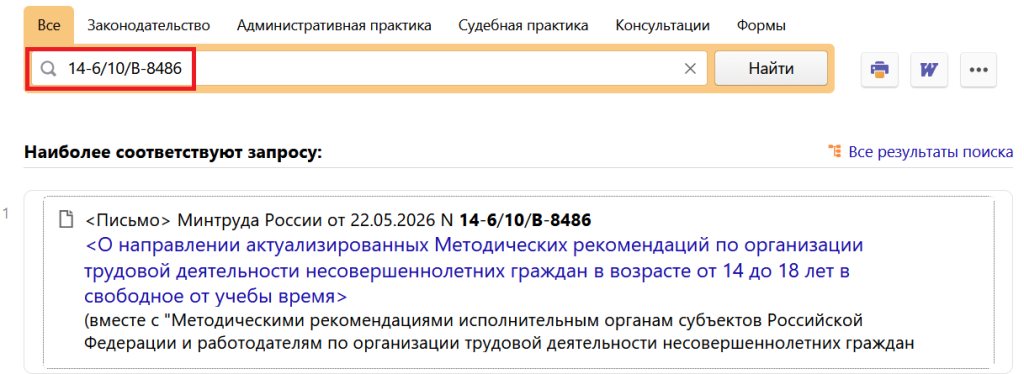The height and width of the screenshot is (374, 1024).
Task: Select the Все tab
Action: pyautogui.click(x=48, y=25)
